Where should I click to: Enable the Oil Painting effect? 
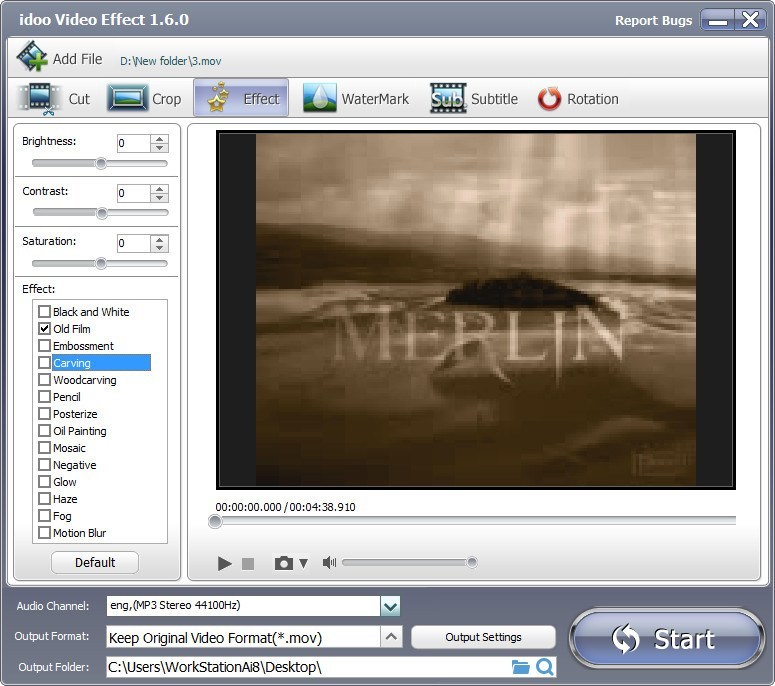tap(44, 430)
